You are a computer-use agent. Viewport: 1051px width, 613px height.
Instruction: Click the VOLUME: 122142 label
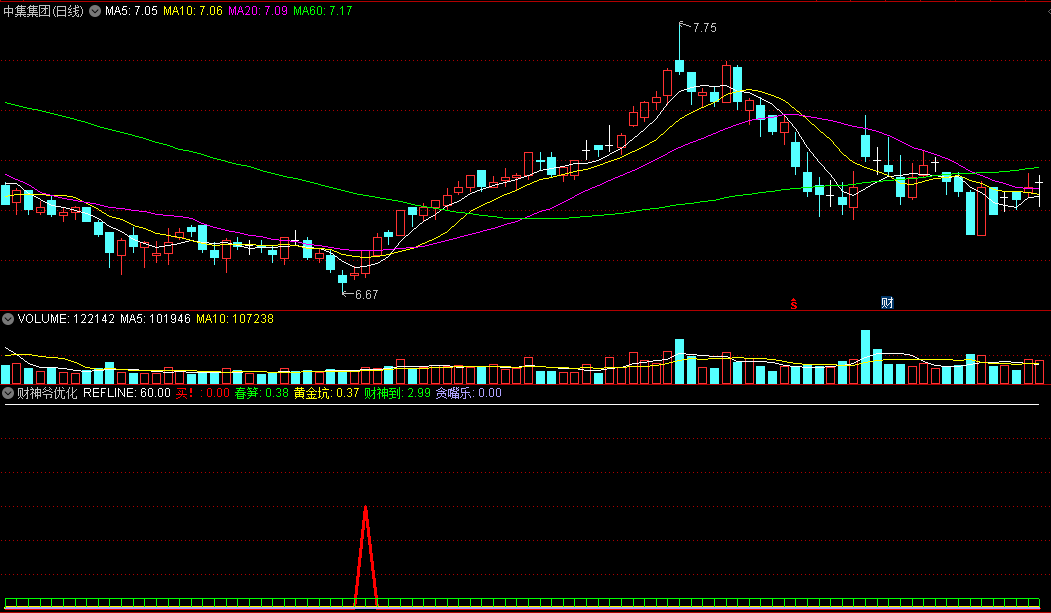click(66, 319)
